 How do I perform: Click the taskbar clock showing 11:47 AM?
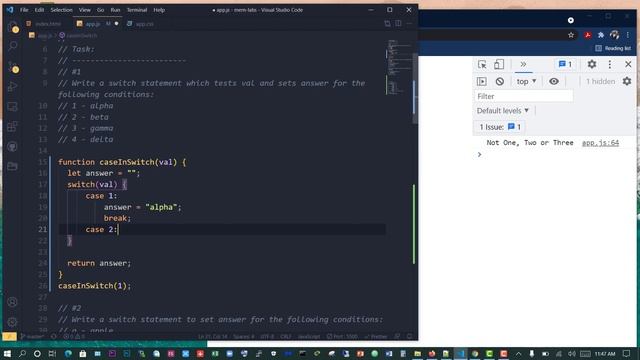click(x=605, y=354)
